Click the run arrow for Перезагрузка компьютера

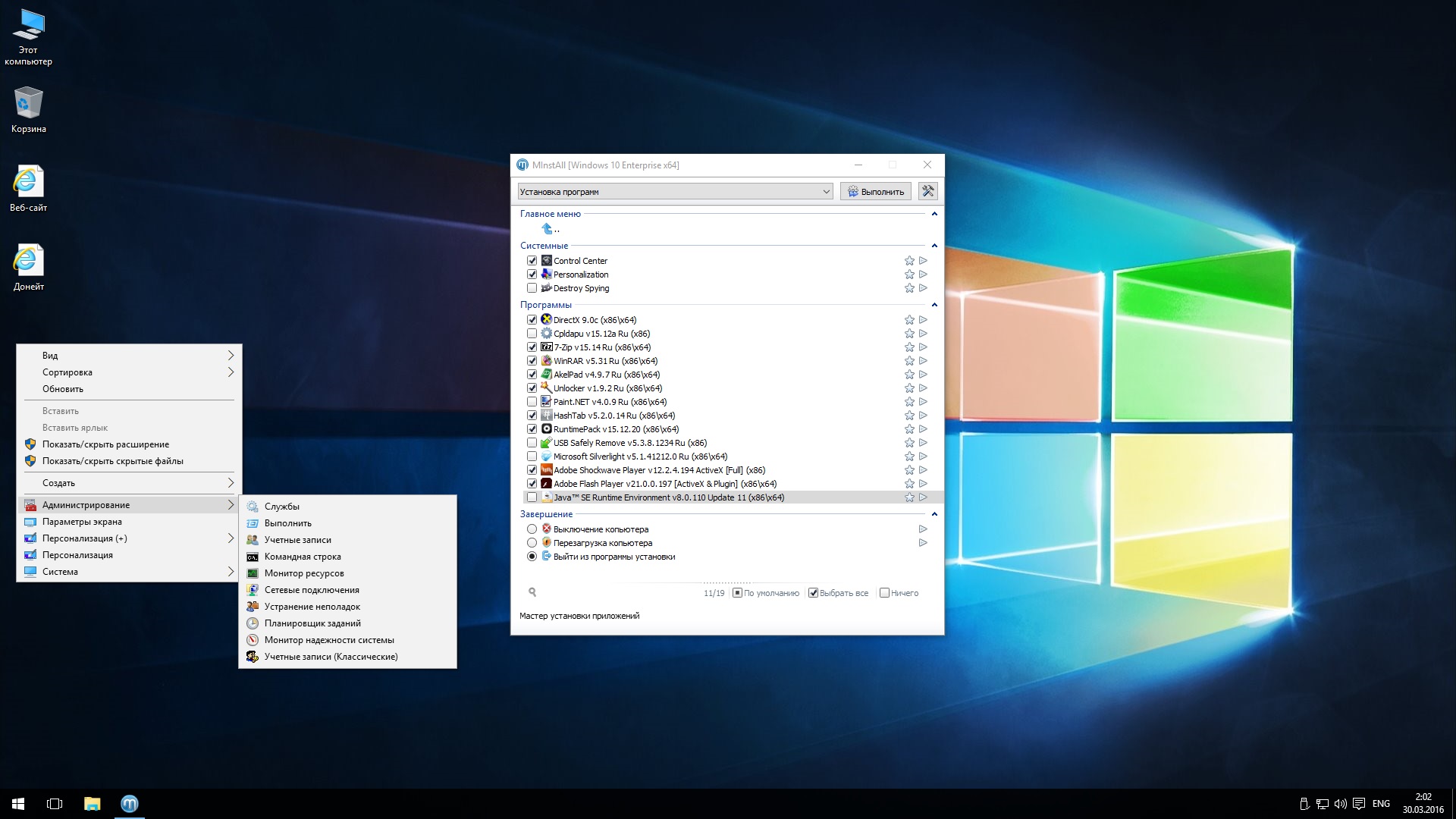click(923, 543)
